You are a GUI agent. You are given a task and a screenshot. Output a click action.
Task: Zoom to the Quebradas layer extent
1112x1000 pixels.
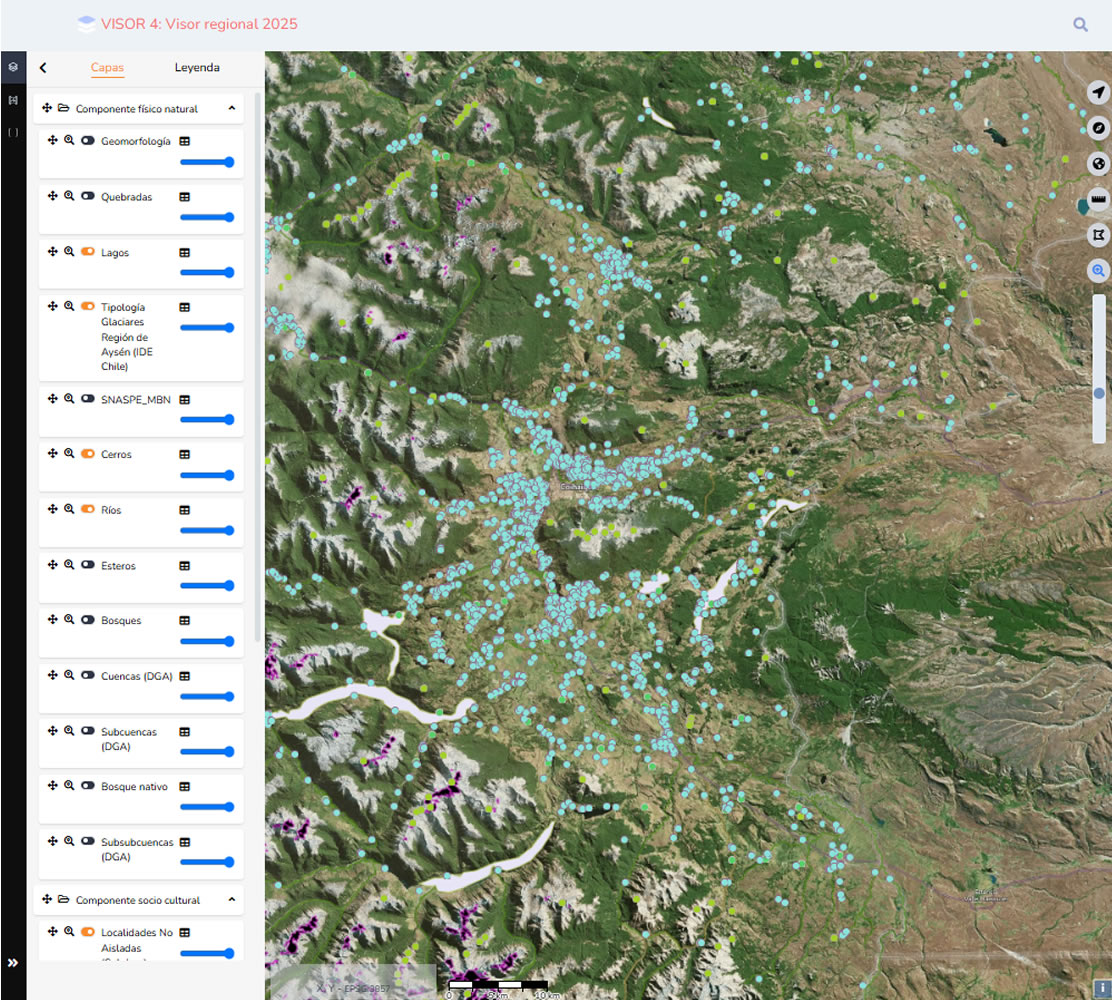69,197
